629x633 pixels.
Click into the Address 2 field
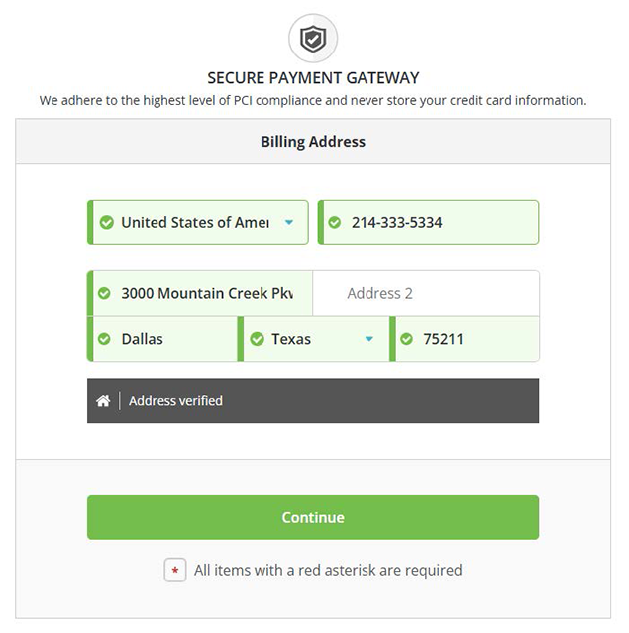pos(425,294)
